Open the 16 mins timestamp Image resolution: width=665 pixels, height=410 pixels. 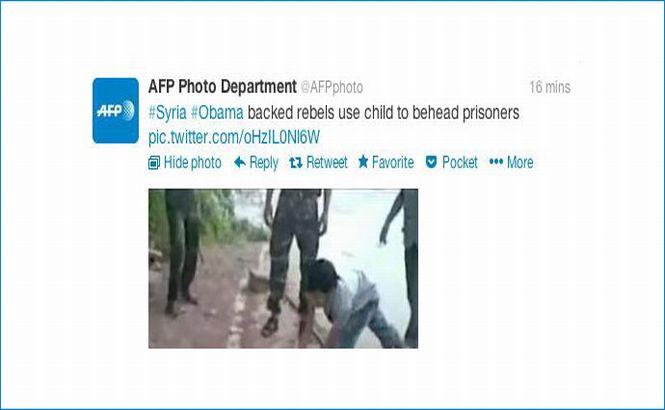coord(550,87)
